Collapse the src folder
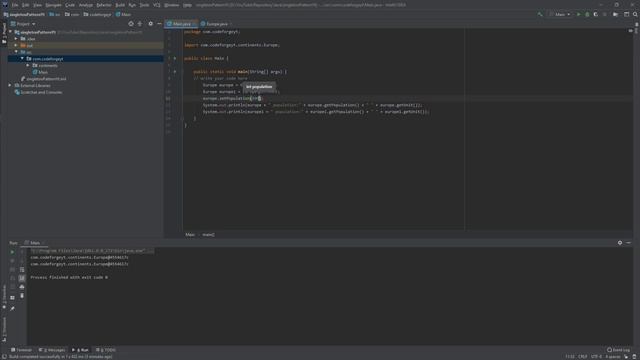640x360 pixels. pos(16,52)
